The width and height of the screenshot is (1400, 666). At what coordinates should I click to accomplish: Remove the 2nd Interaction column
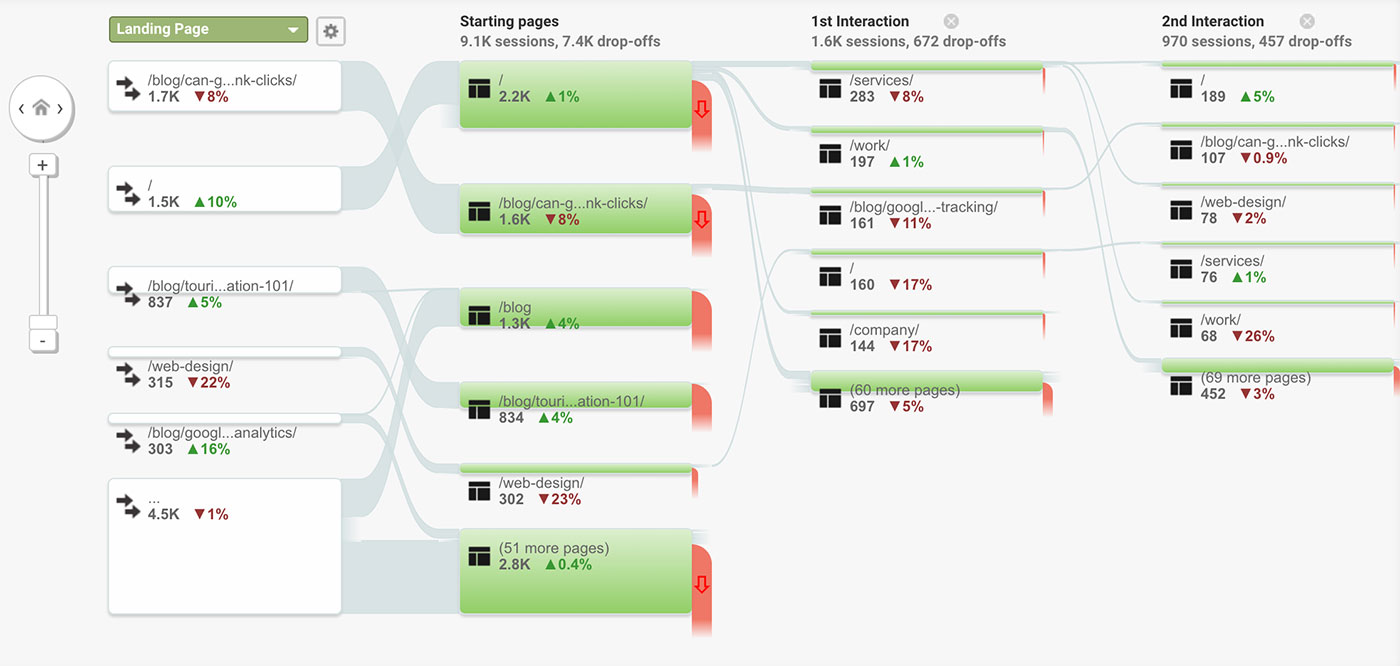coord(1307,21)
